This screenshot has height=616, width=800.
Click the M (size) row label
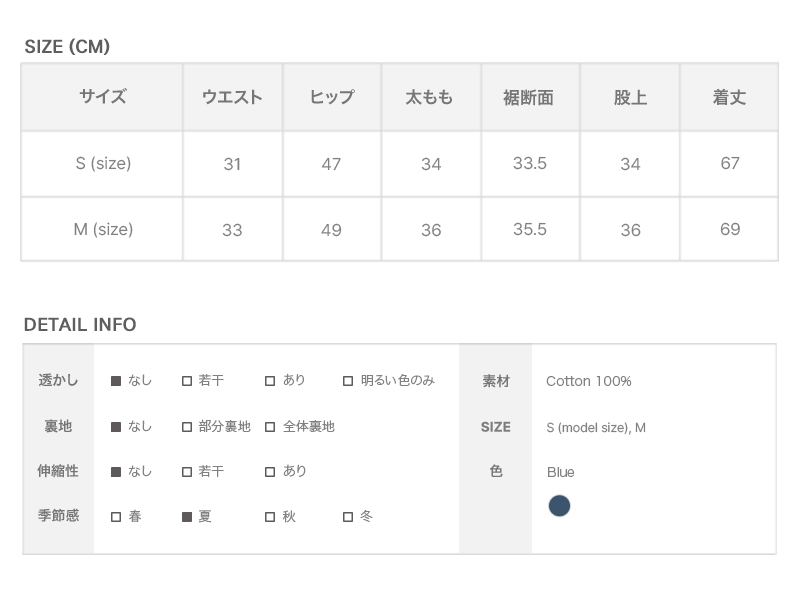click(103, 229)
